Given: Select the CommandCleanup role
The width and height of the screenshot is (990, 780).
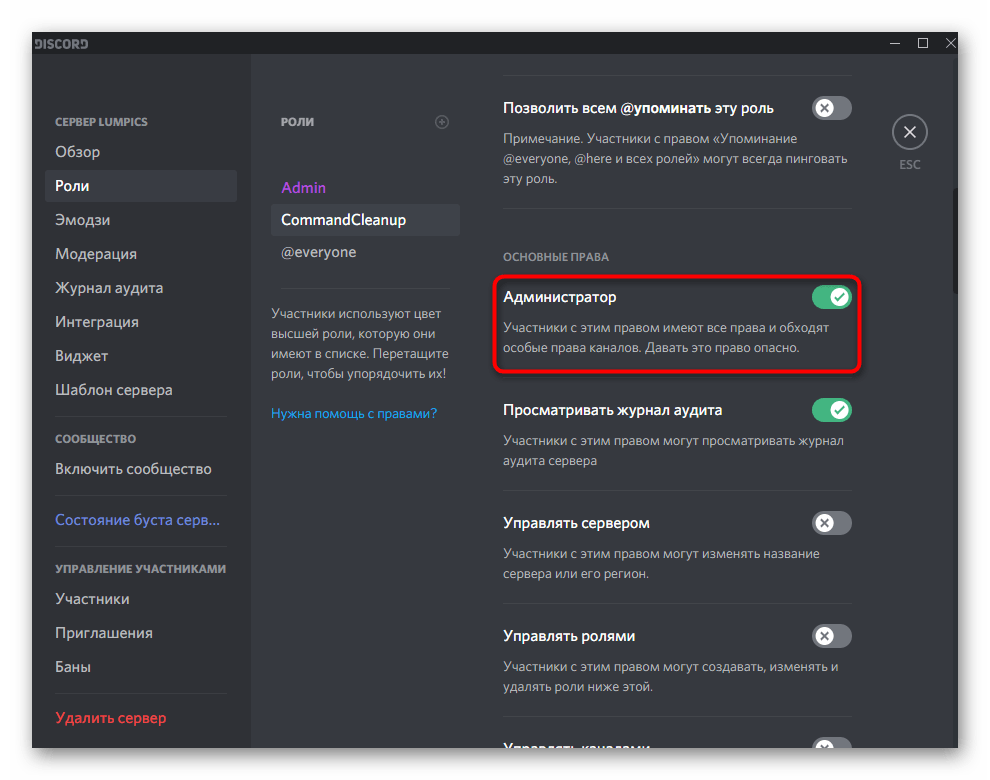Looking at the screenshot, I should click(x=365, y=220).
